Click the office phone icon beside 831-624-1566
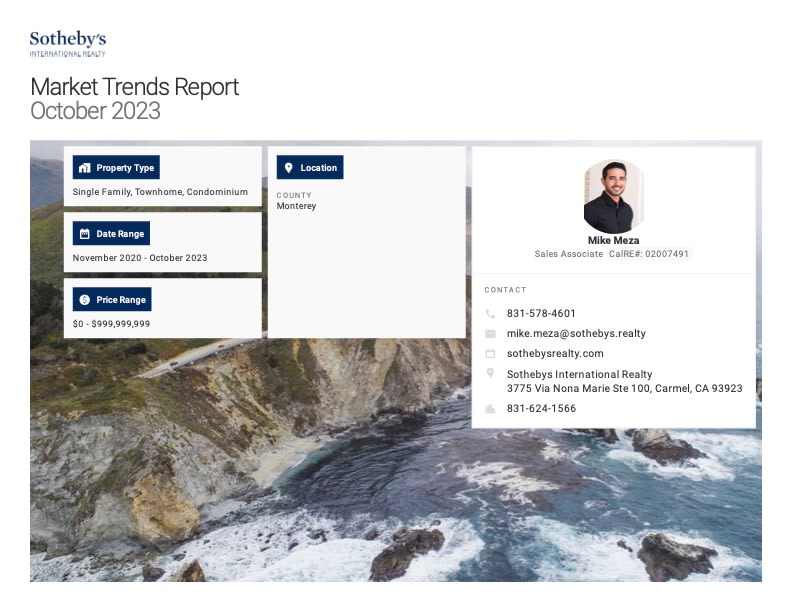 490,409
